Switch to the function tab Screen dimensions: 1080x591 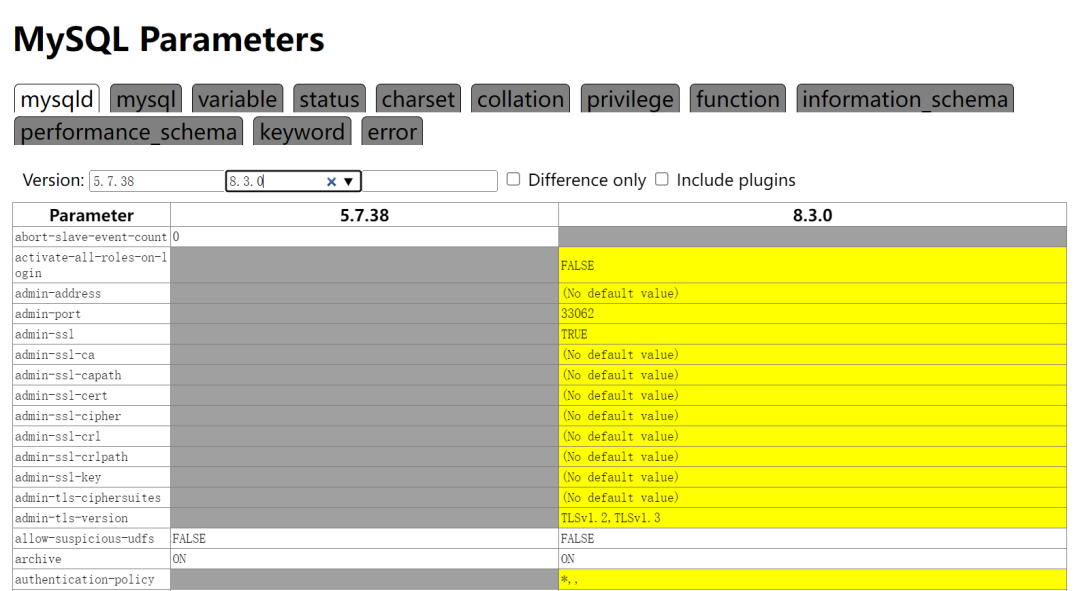[738, 98]
